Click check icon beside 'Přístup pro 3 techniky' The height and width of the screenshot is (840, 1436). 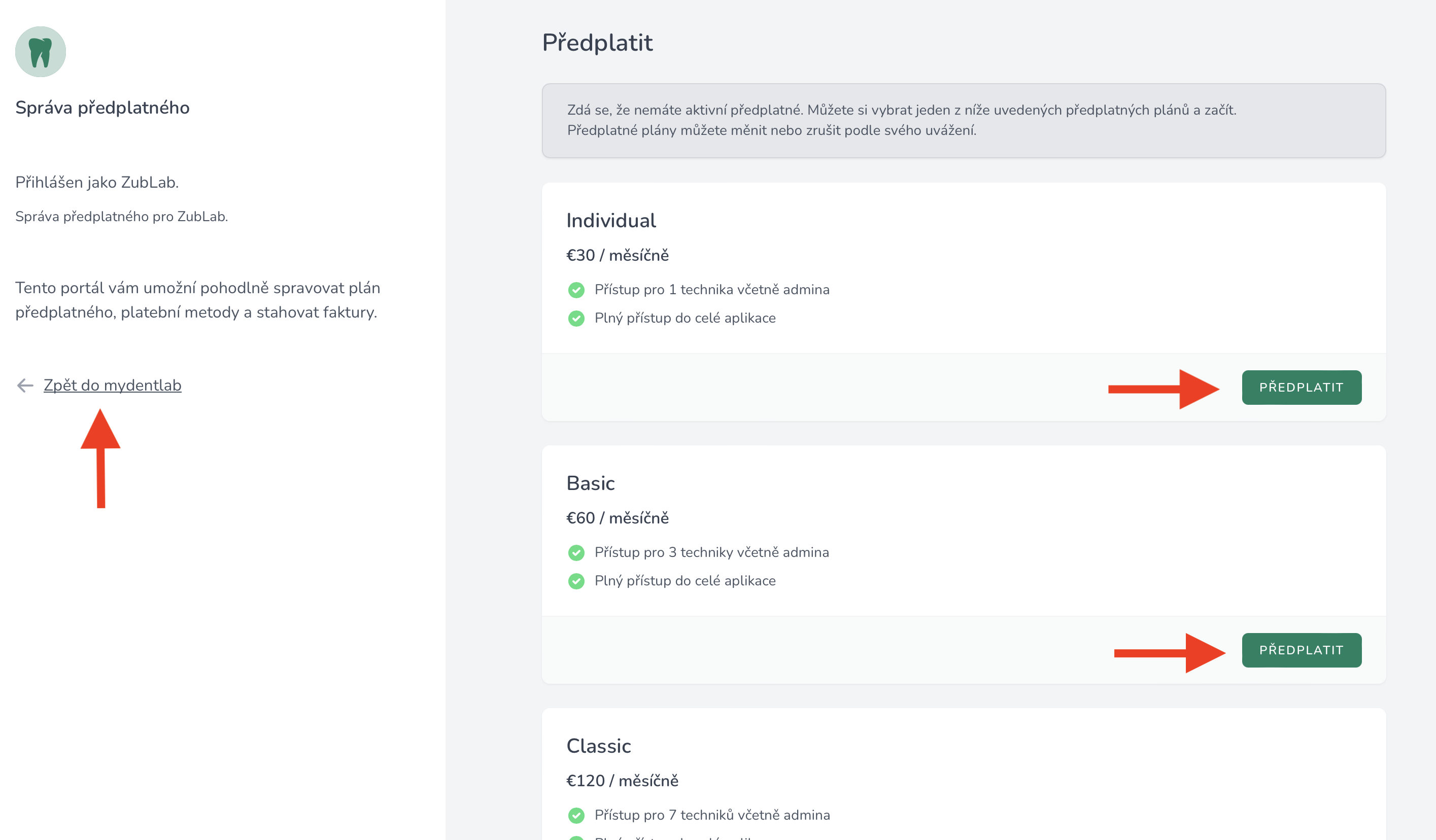click(576, 552)
